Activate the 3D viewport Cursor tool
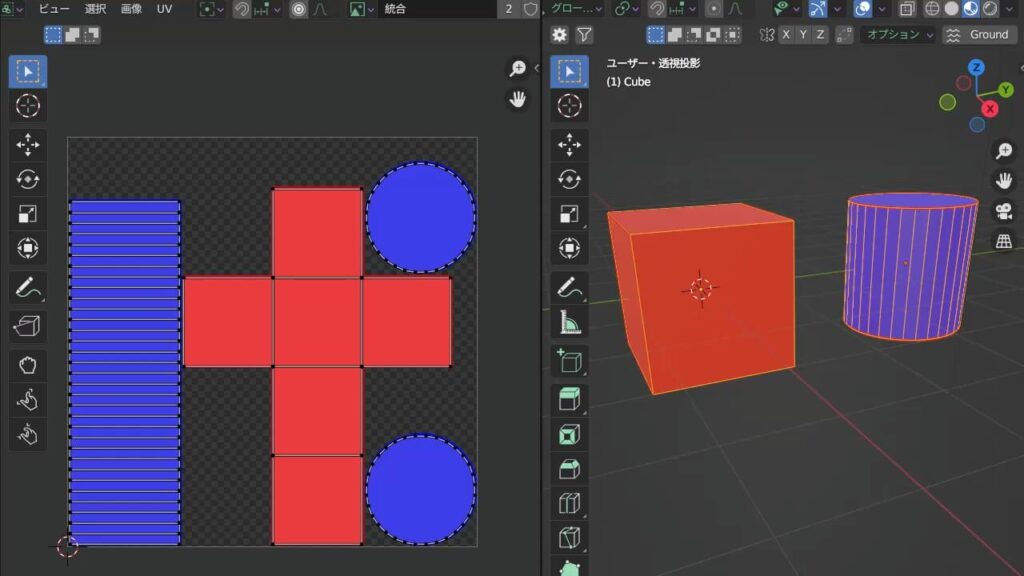This screenshot has height=576, width=1024. 569,106
